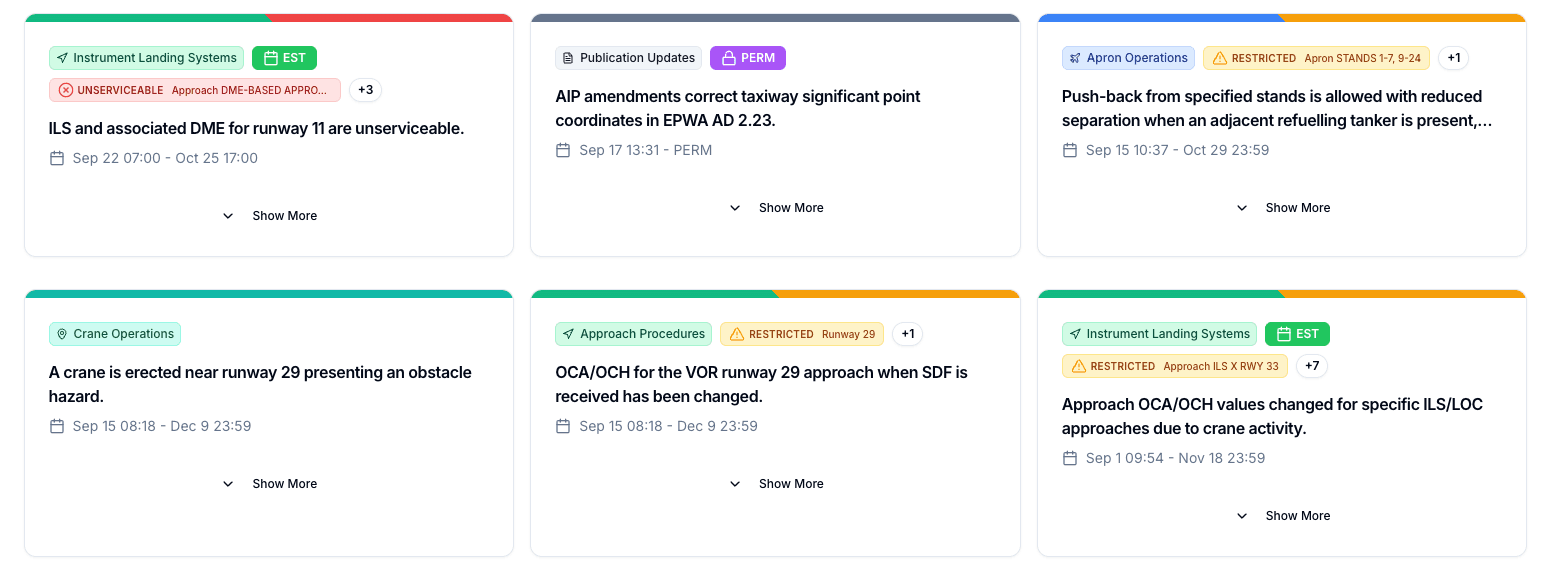Expand Show More on AIP amendments card
The height and width of the screenshot is (566, 1546).
(x=777, y=208)
